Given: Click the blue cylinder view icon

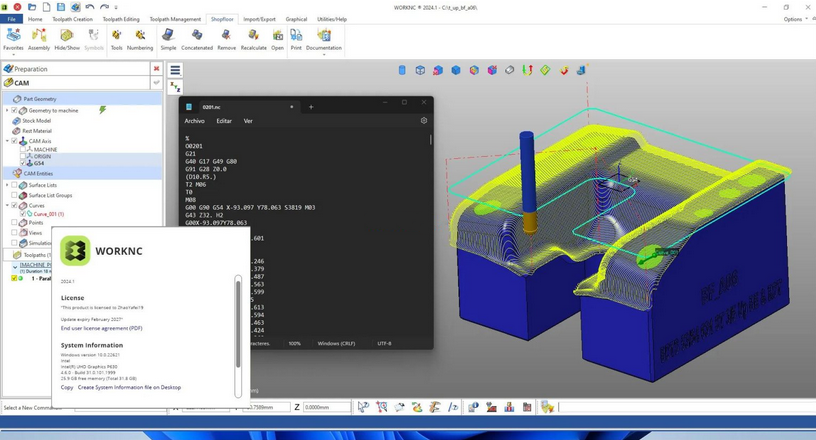Looking at the screenshot, I should [x=402, y=70].
